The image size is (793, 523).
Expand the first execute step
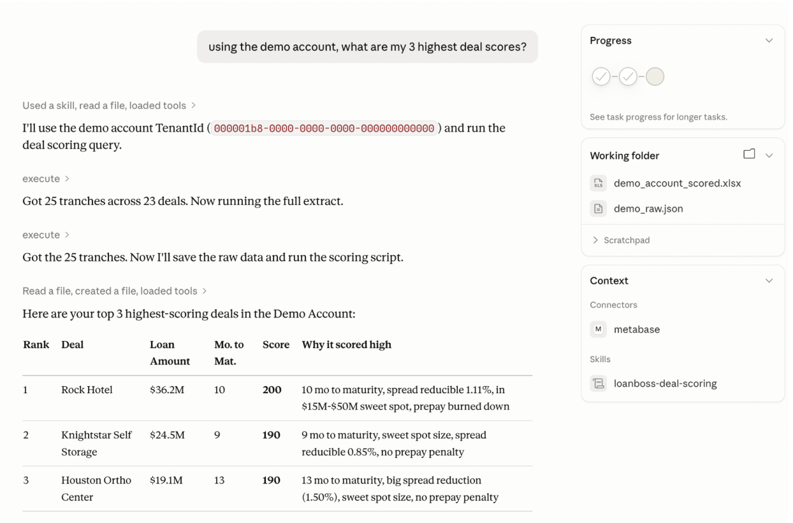click(x=46, y=179)
